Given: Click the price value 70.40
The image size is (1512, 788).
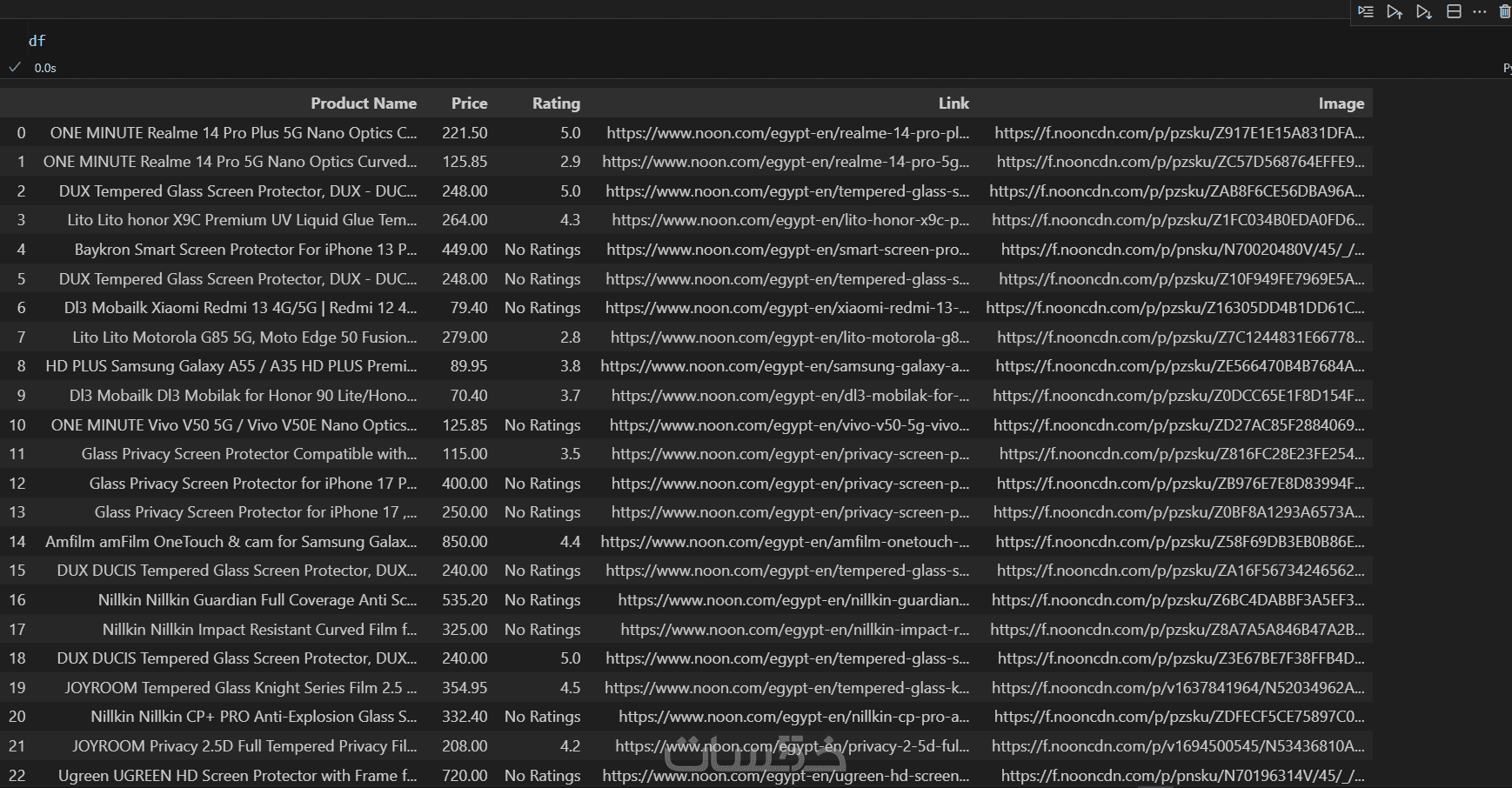Looking at the screenshot, I should 469,396.
